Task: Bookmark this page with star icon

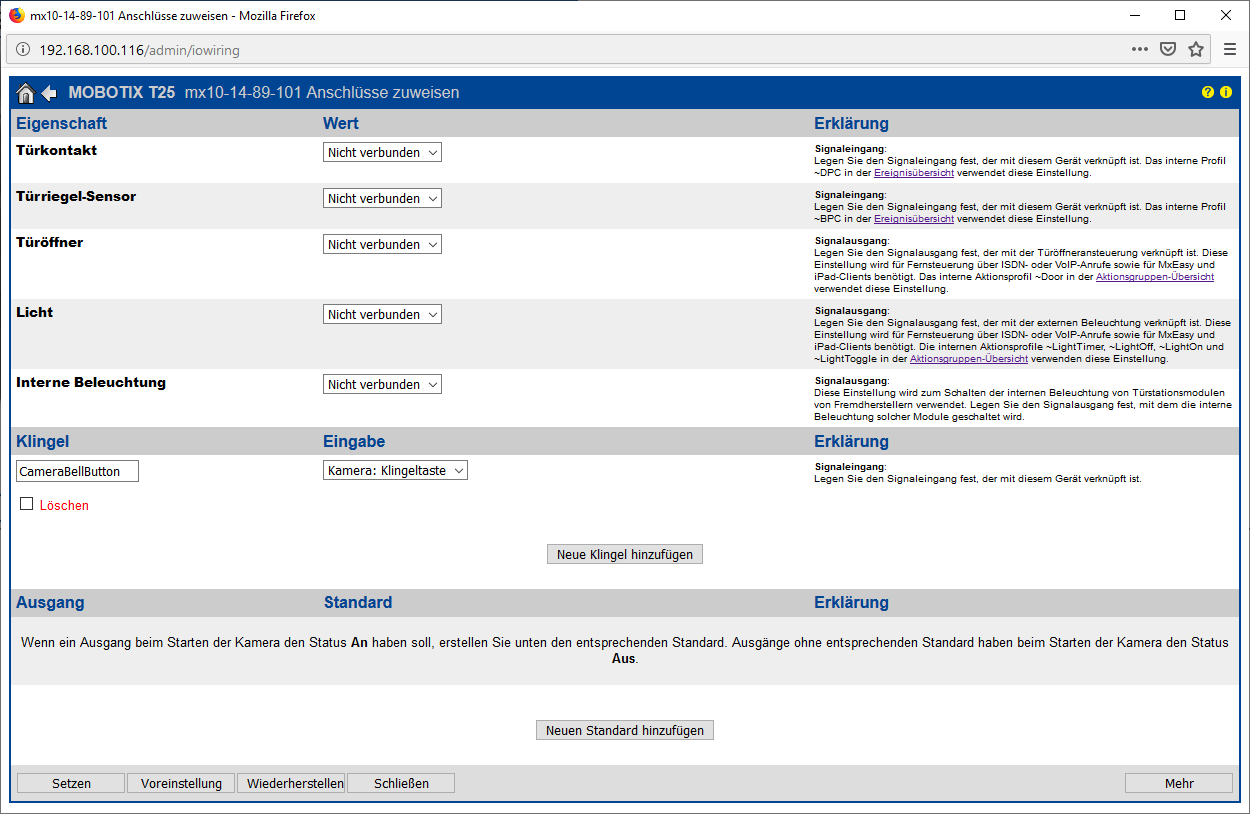Action: pos(1196,49)
